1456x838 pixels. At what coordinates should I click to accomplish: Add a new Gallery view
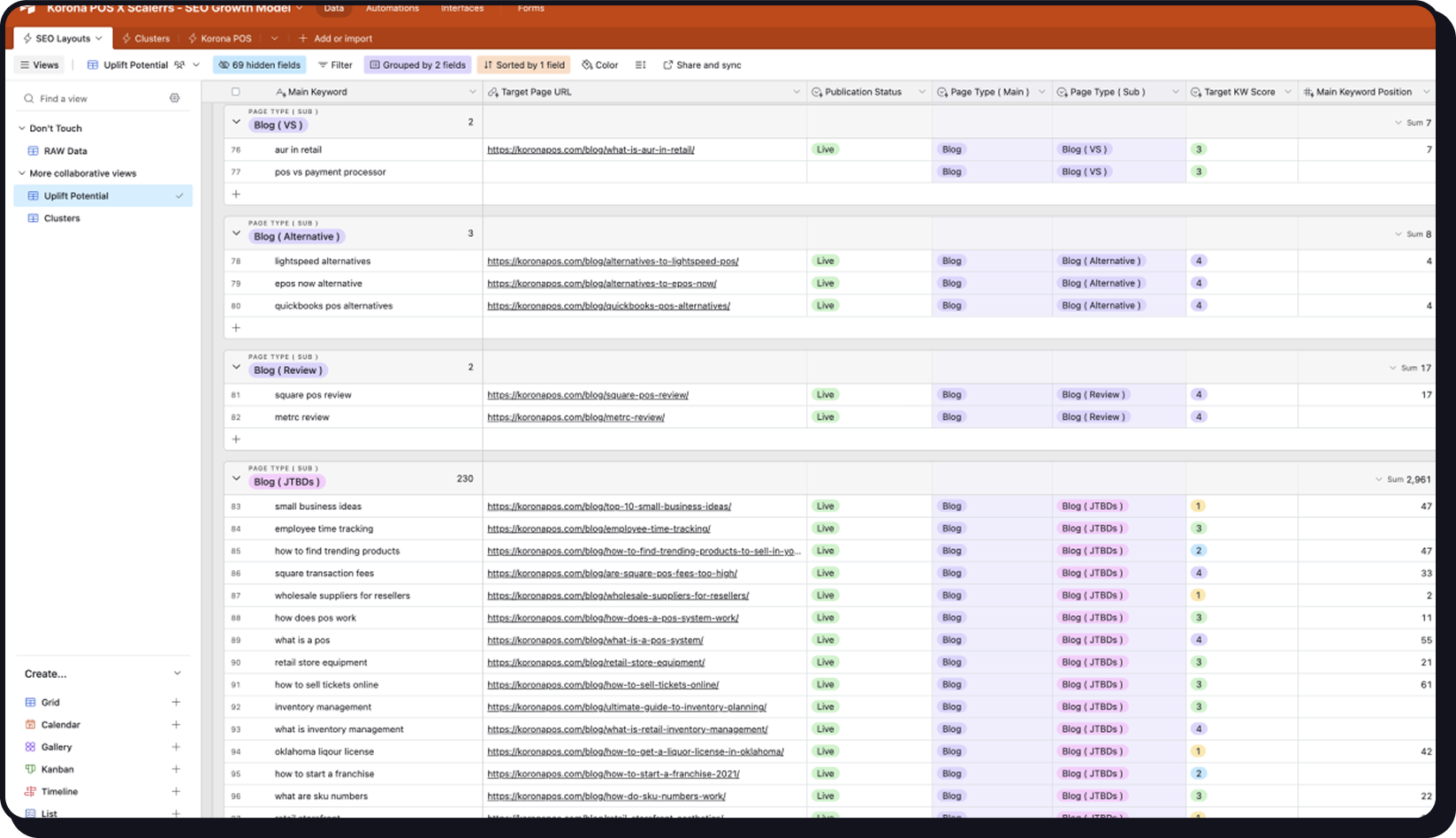(x=176, y=747)
